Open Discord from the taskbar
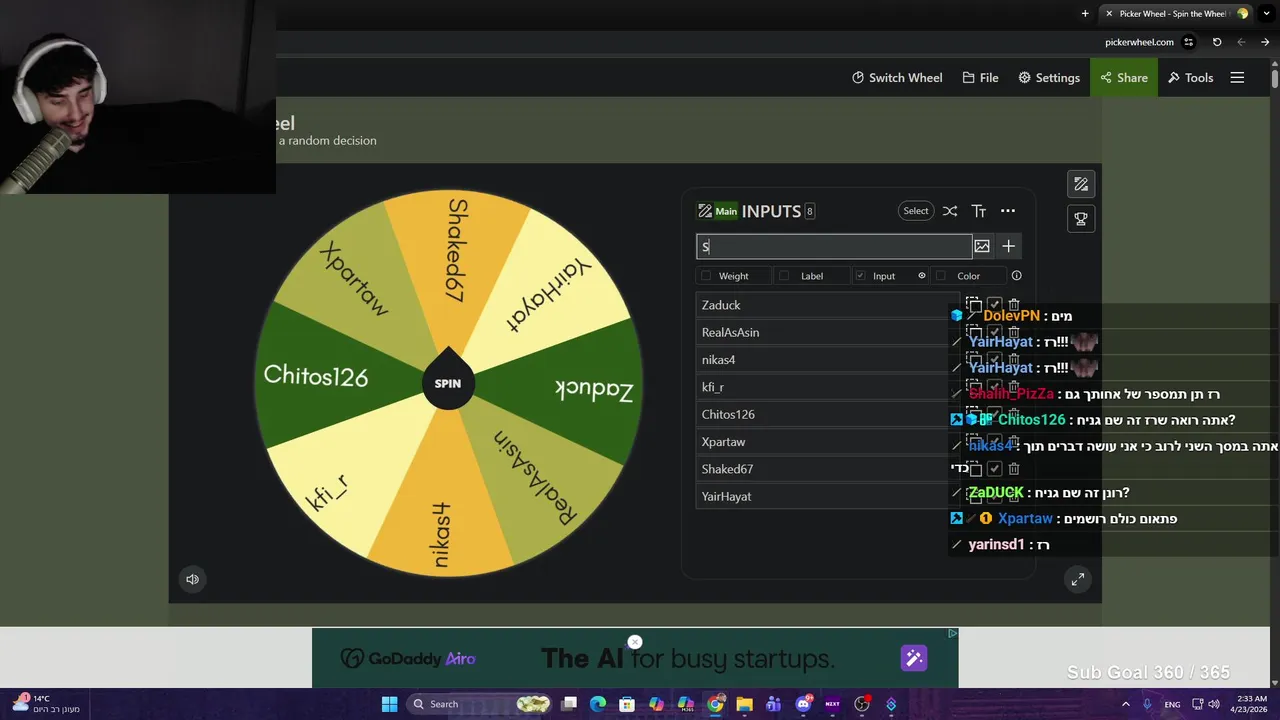Image resolution: width=1280 pixels, height=720 pixels. [x=803, y=704]
